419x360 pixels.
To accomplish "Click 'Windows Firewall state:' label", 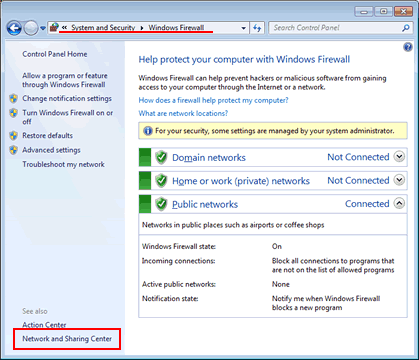I will (x=179, y=246).
